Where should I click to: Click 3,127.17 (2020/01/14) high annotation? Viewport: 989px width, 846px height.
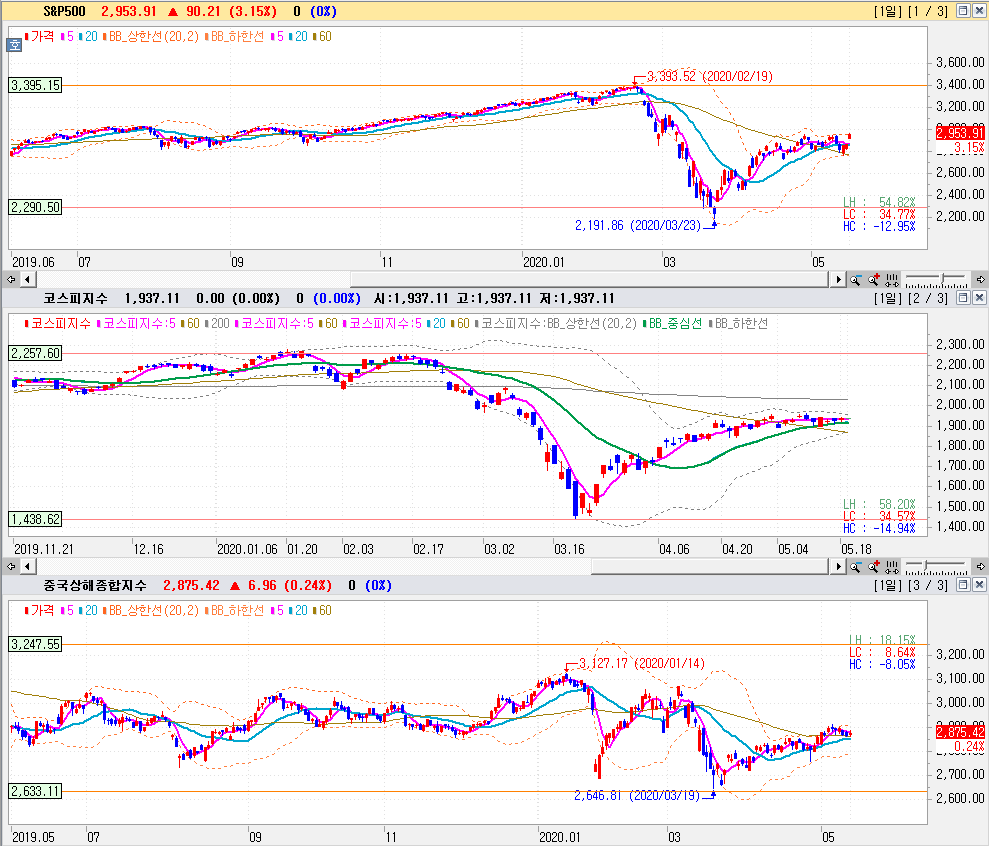(642, 664)
